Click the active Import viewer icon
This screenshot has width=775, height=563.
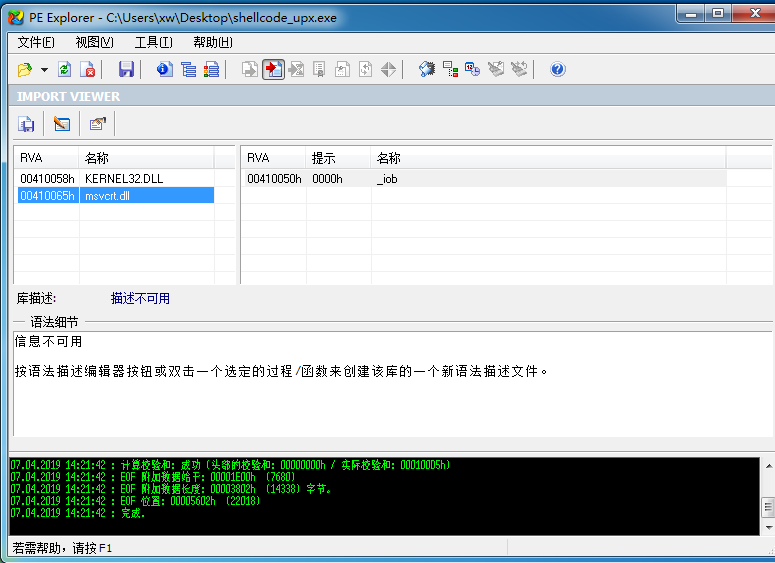273,70
